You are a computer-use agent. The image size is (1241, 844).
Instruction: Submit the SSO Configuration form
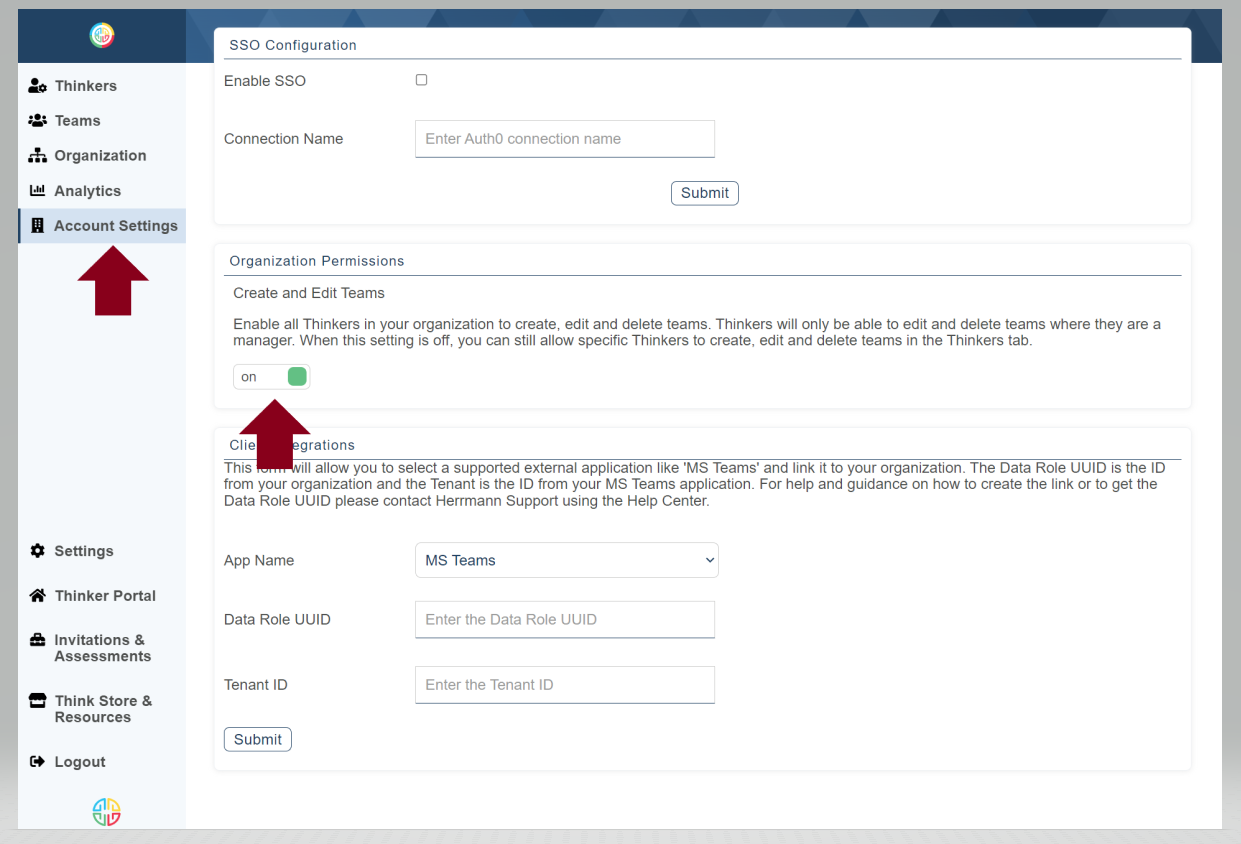coord(704,192)
